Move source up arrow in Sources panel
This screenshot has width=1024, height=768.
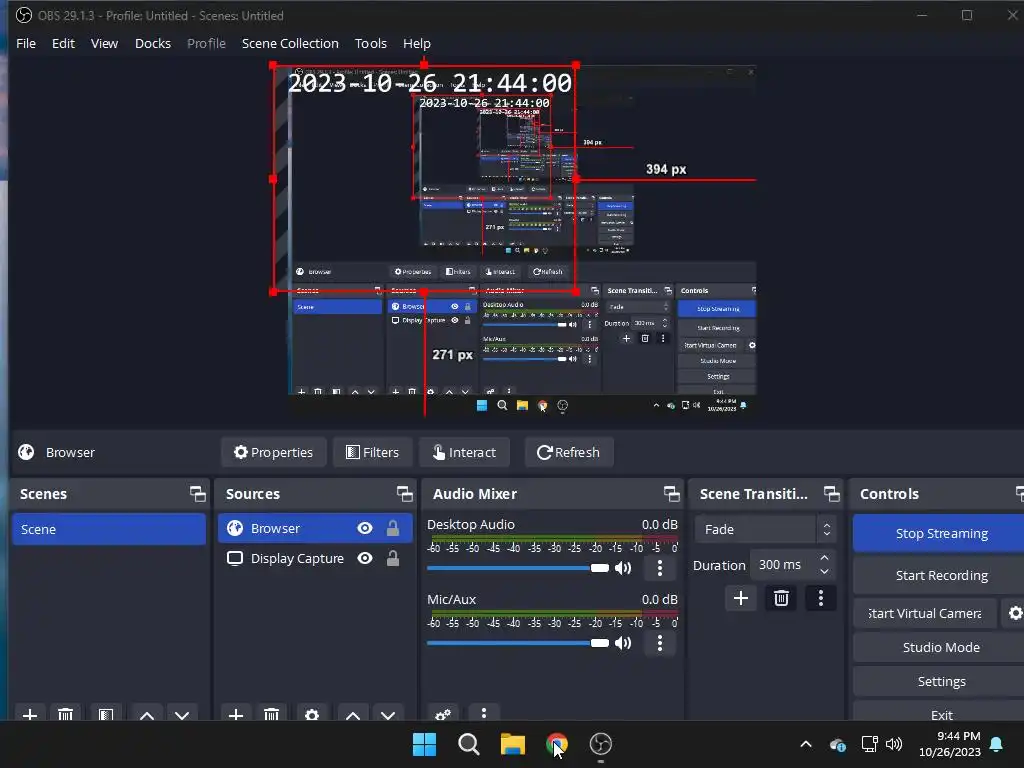pyautogui.click(x=353, y=714)
